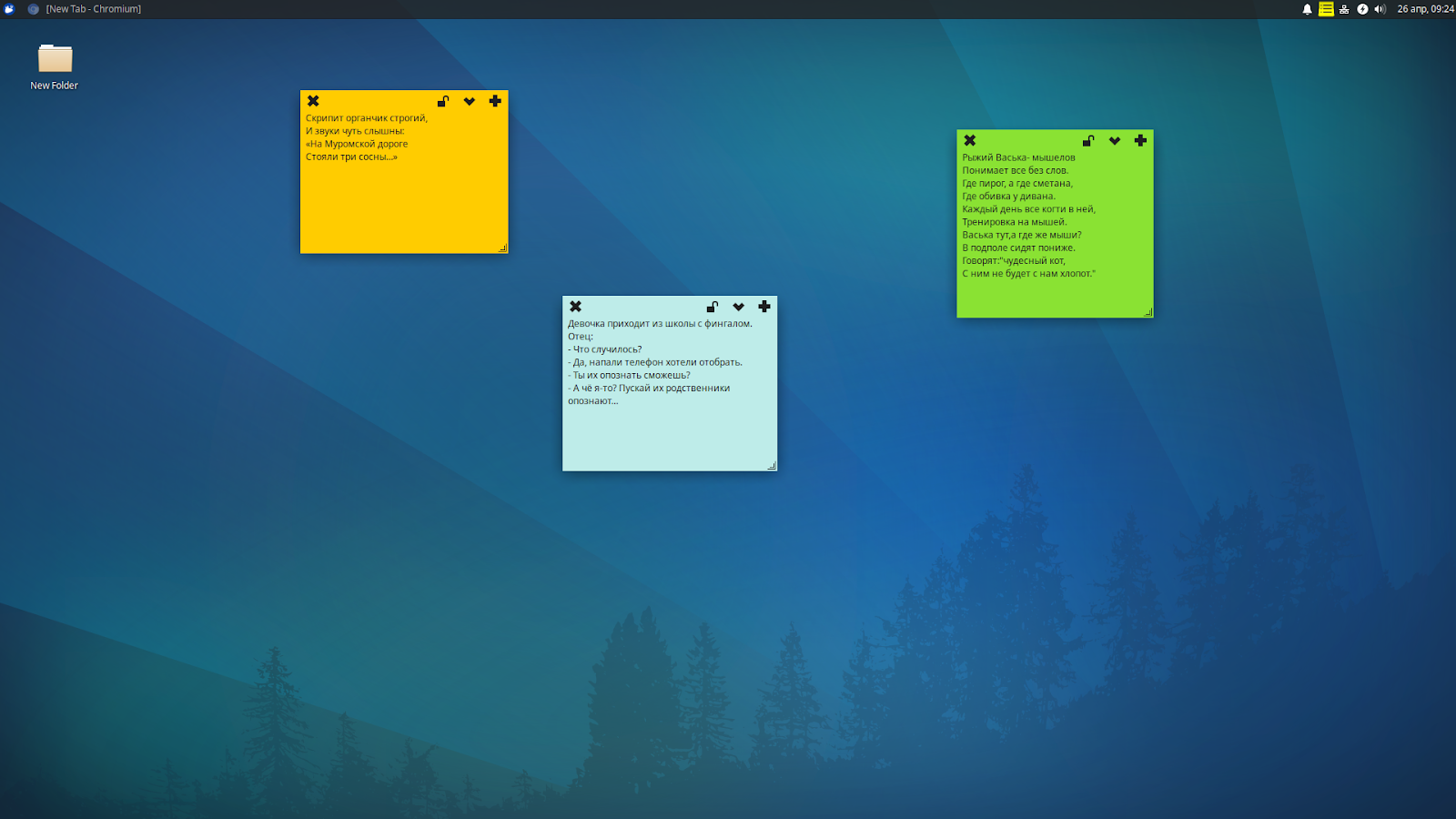Screen dimensions: 1456x819
Task: Open the New Folder on the desktop
Action: tap(54, 60)
